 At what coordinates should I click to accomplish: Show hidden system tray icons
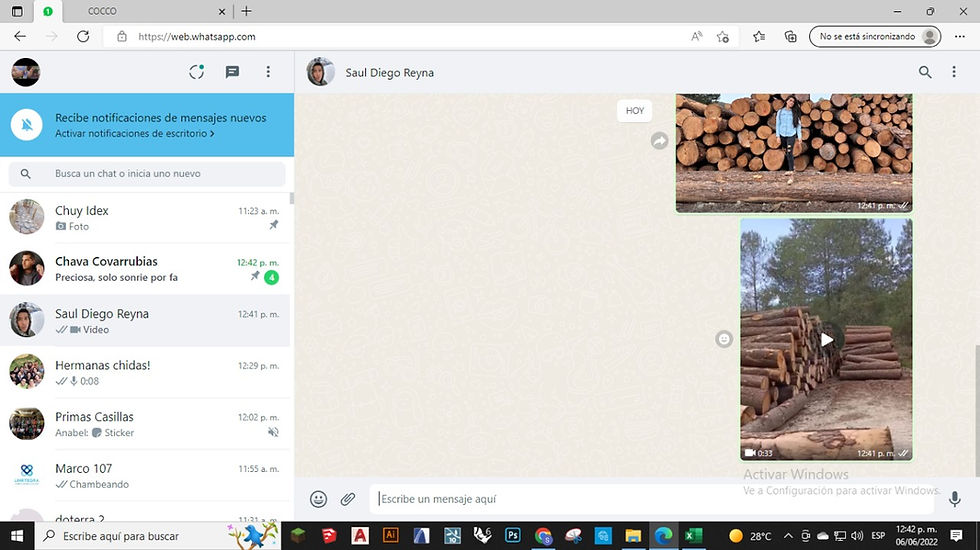click(788, 536)
